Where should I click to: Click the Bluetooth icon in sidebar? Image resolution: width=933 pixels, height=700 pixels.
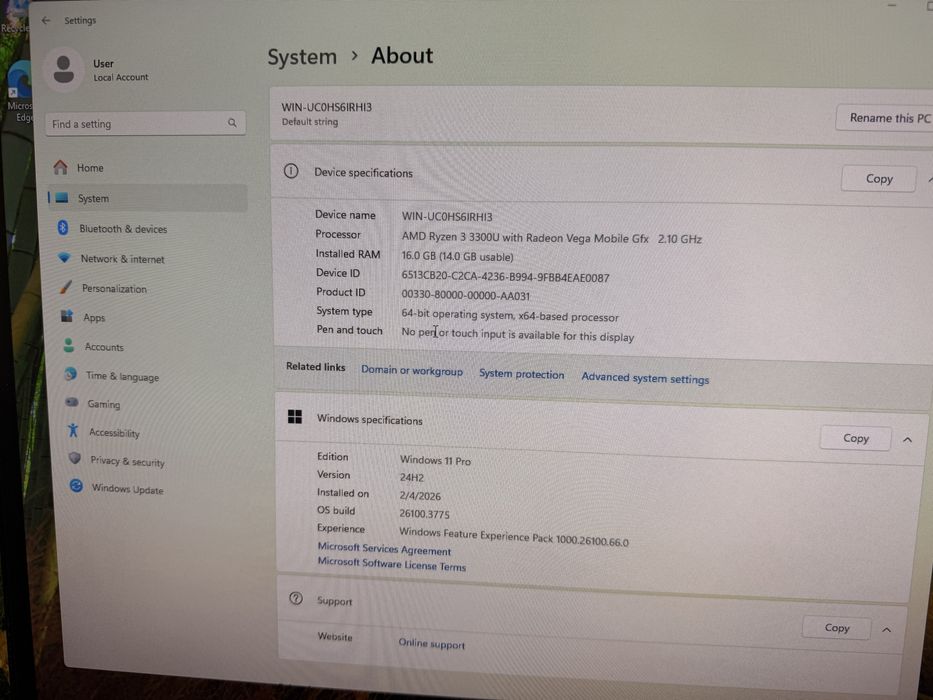point(63,227)
